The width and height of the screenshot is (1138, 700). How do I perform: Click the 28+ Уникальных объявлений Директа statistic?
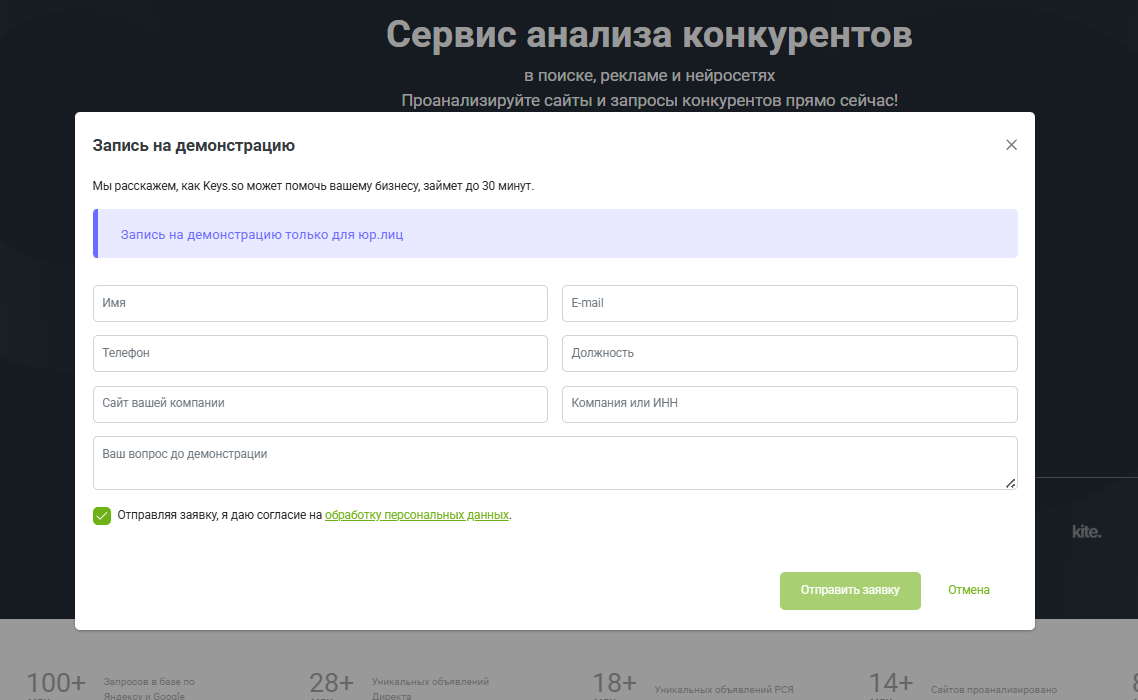tap(399, 686)
